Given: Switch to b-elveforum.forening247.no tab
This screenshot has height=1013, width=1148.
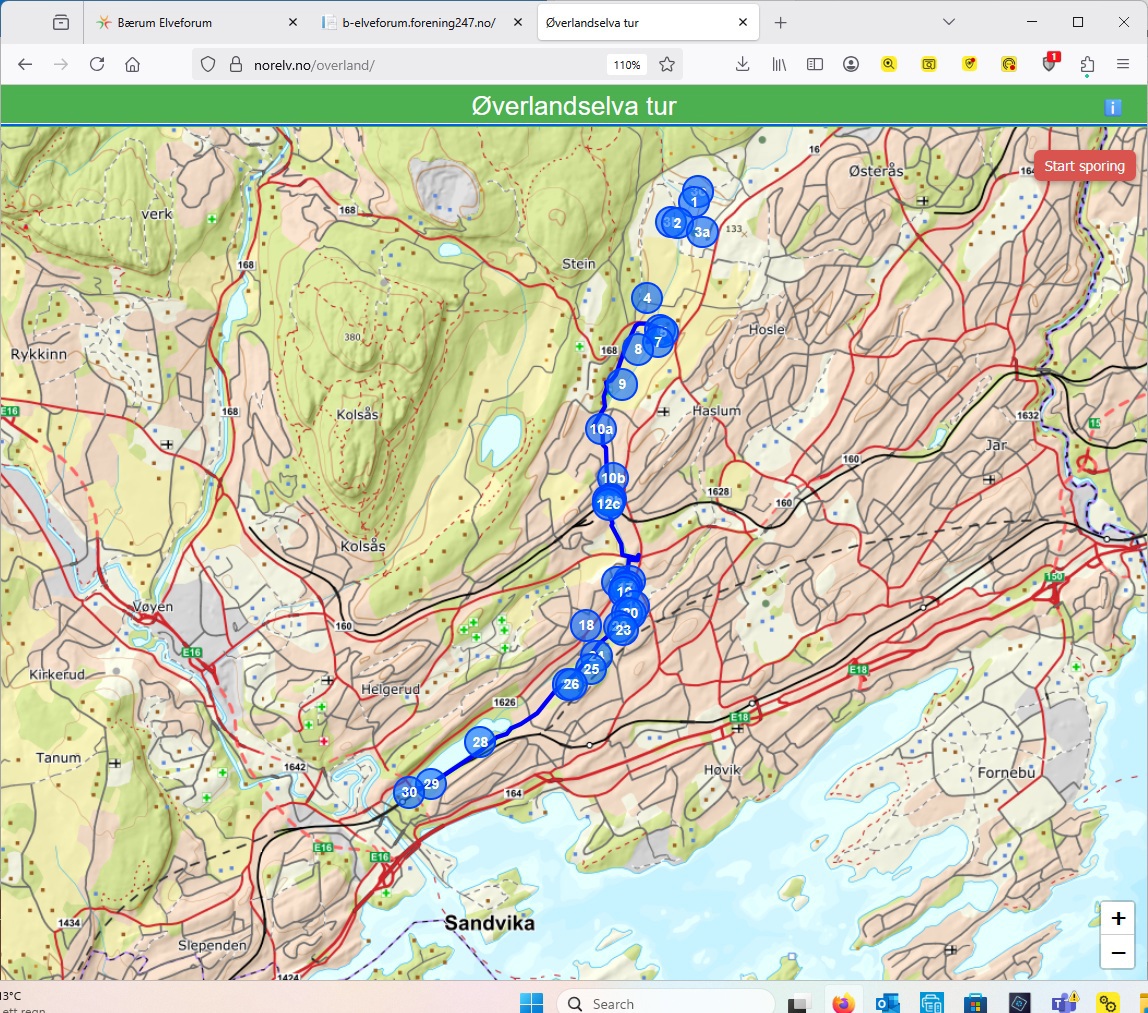Looking at the screenshot, I should (x=418, y=22).
